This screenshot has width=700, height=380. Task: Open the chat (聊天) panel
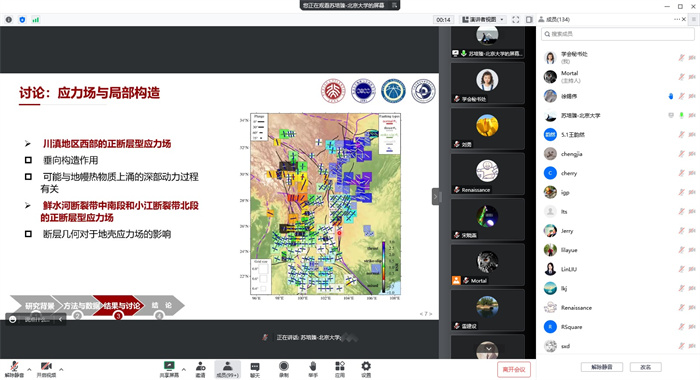point(254,370)
